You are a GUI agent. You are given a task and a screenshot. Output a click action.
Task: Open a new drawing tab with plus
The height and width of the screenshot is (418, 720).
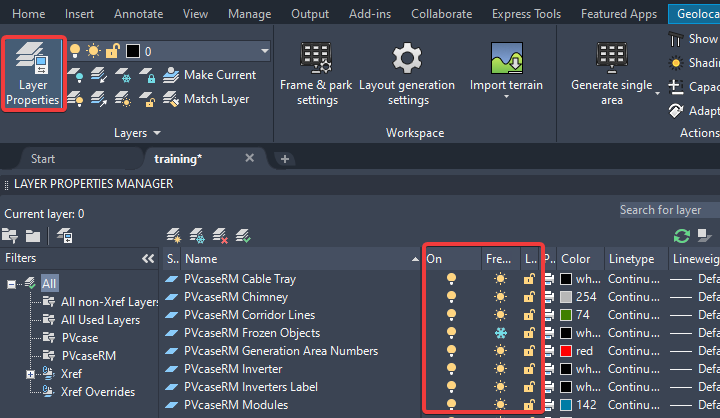[x=285, y=159]
